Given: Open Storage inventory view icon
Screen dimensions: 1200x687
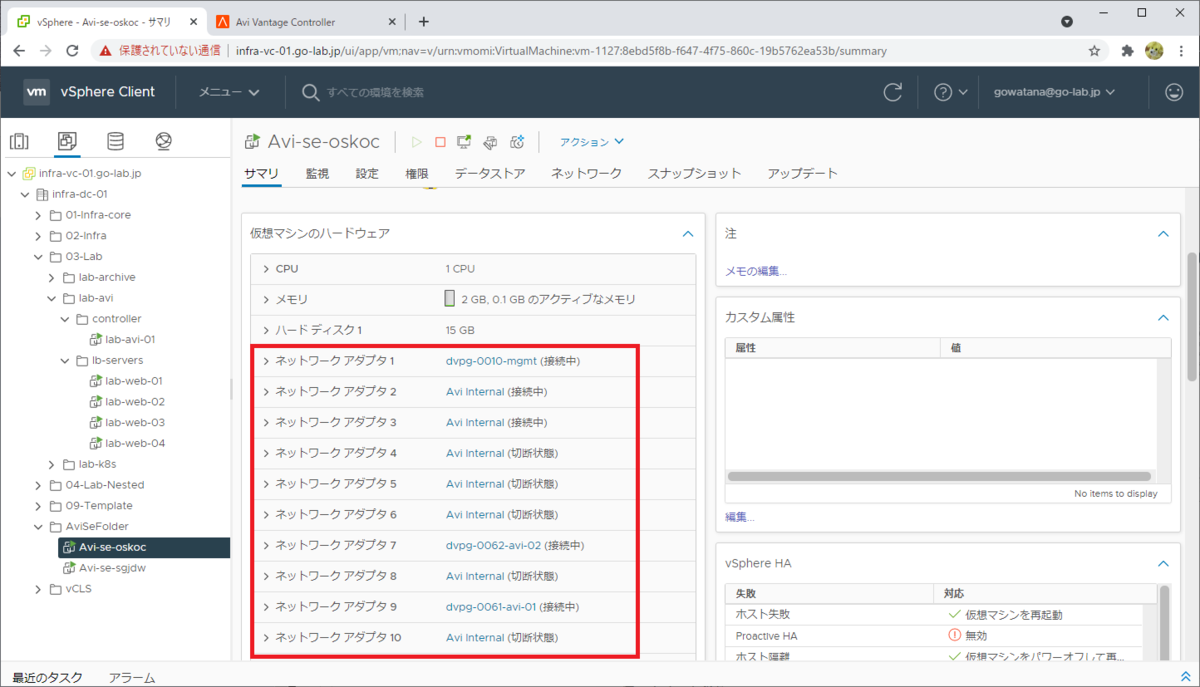Looking at the screenshot, I should (116, 141).
